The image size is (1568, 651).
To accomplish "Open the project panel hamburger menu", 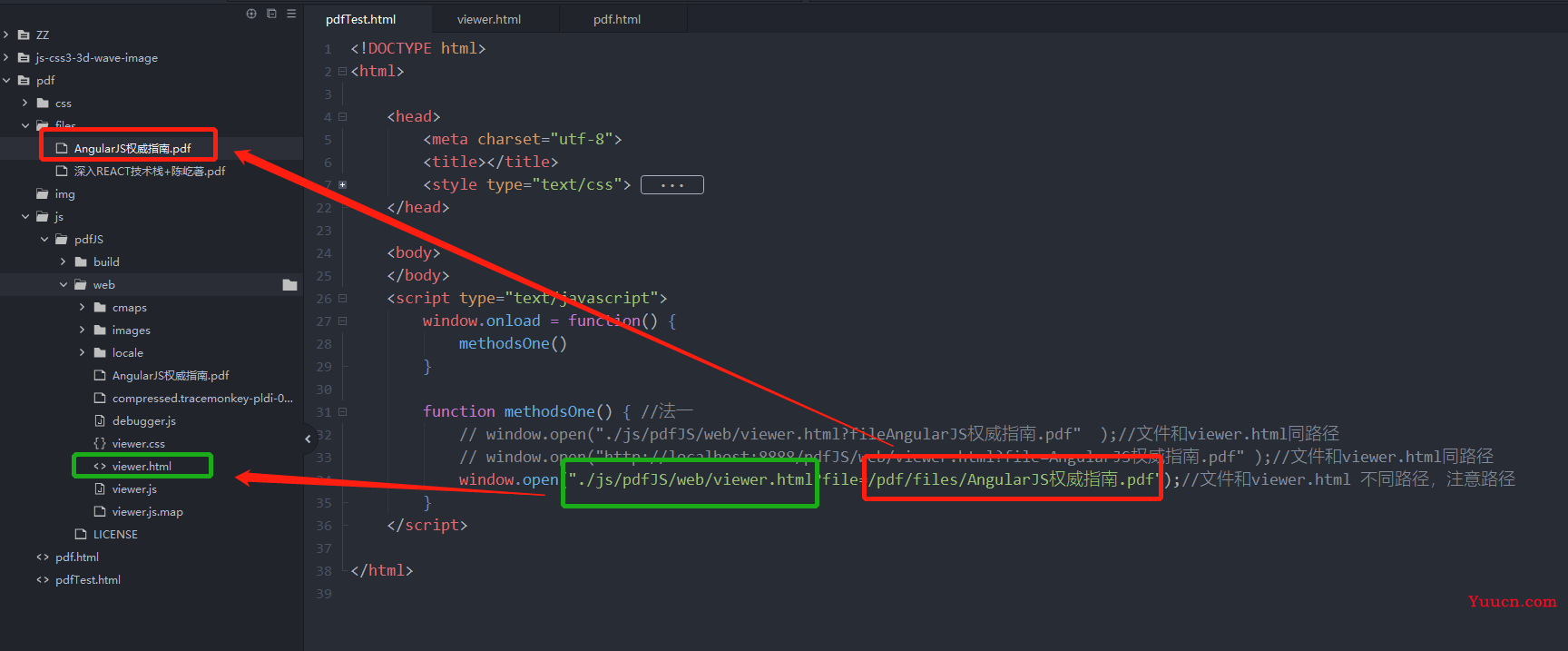I will [291, 14].
